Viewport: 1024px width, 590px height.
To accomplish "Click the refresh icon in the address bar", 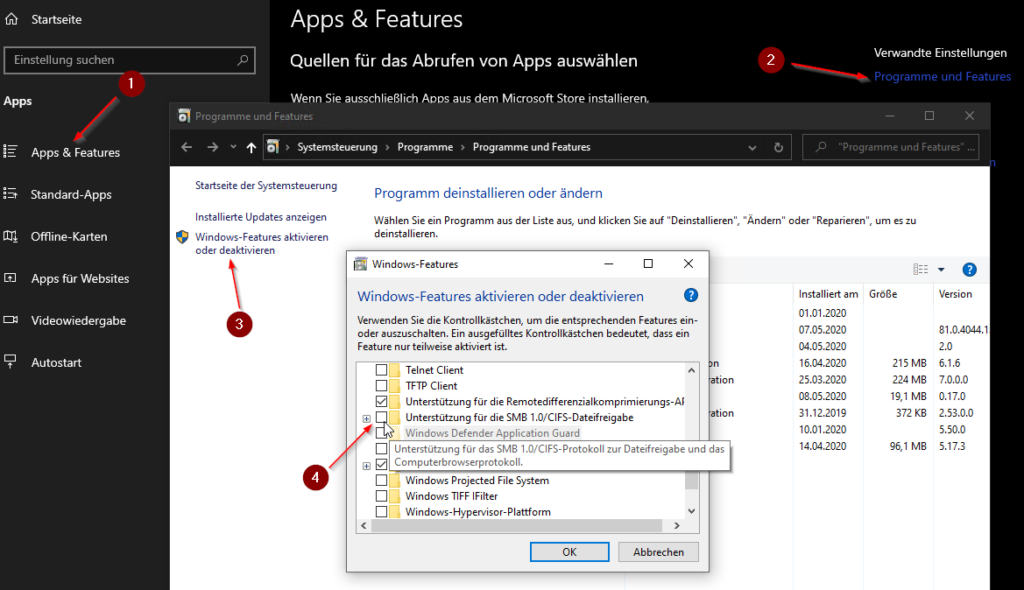I will point(779,146).
